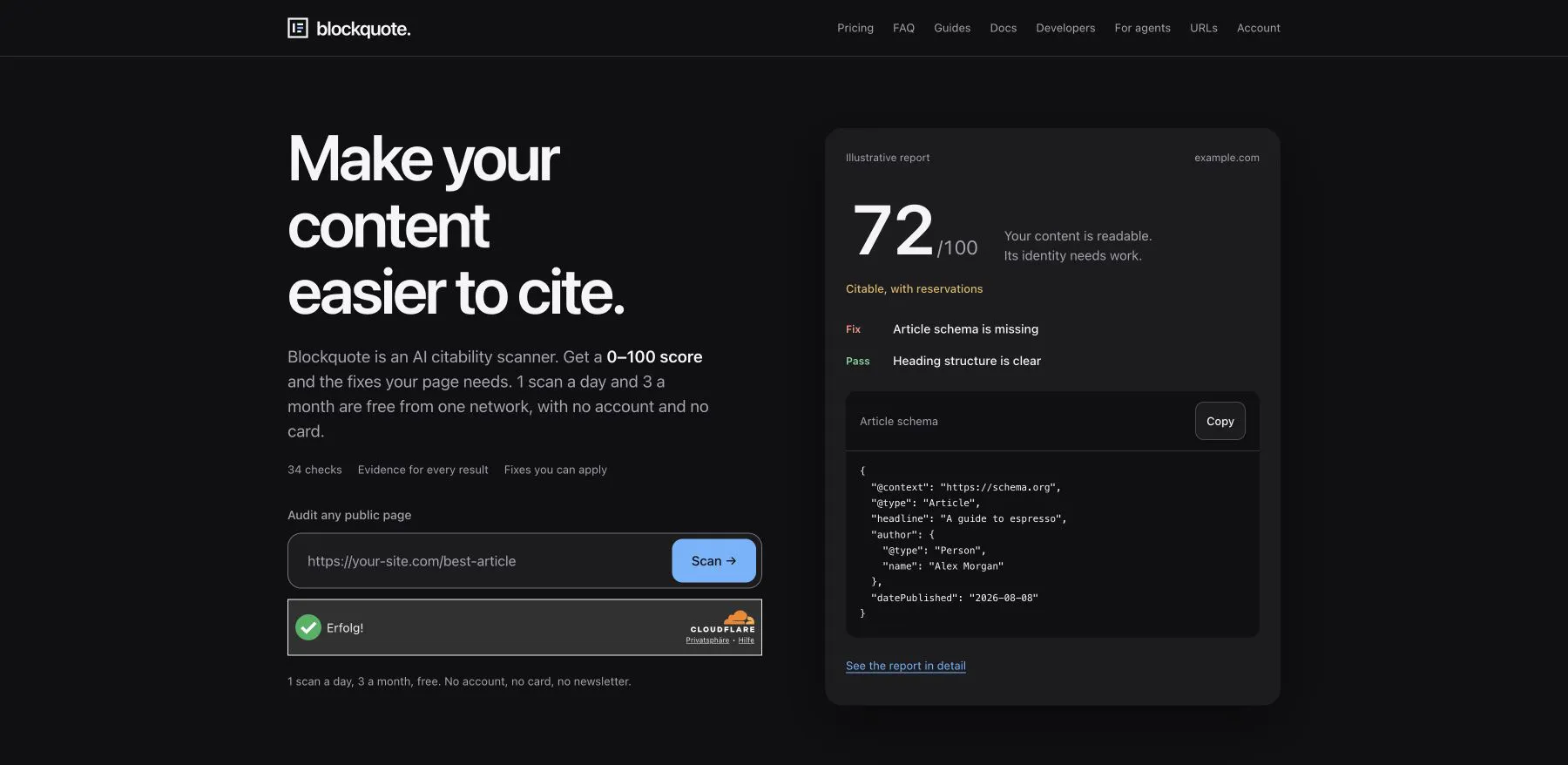Click the "1 scan a day, 3 a month, free" footnote
Screen dimensions: 1568x765
(x=459, y=681)
